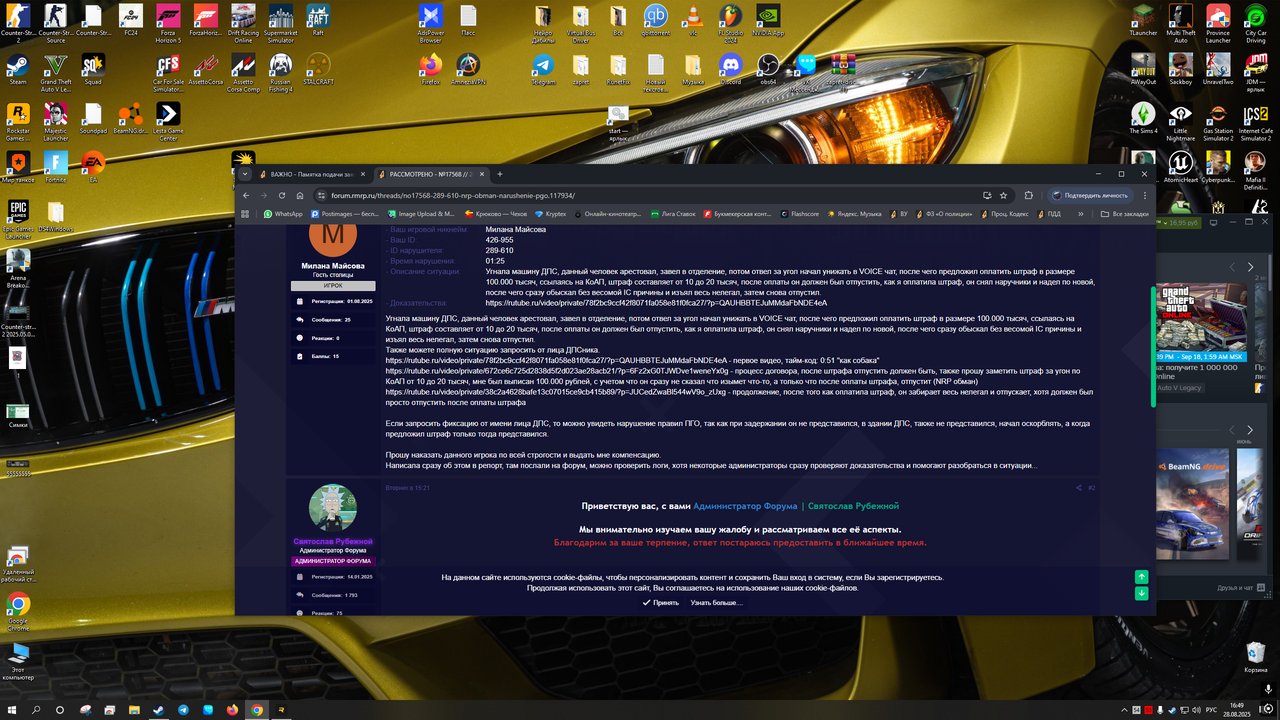Bookmark this page with the star icon
Screen dimensions: 1280x720
pos(1003,196)
